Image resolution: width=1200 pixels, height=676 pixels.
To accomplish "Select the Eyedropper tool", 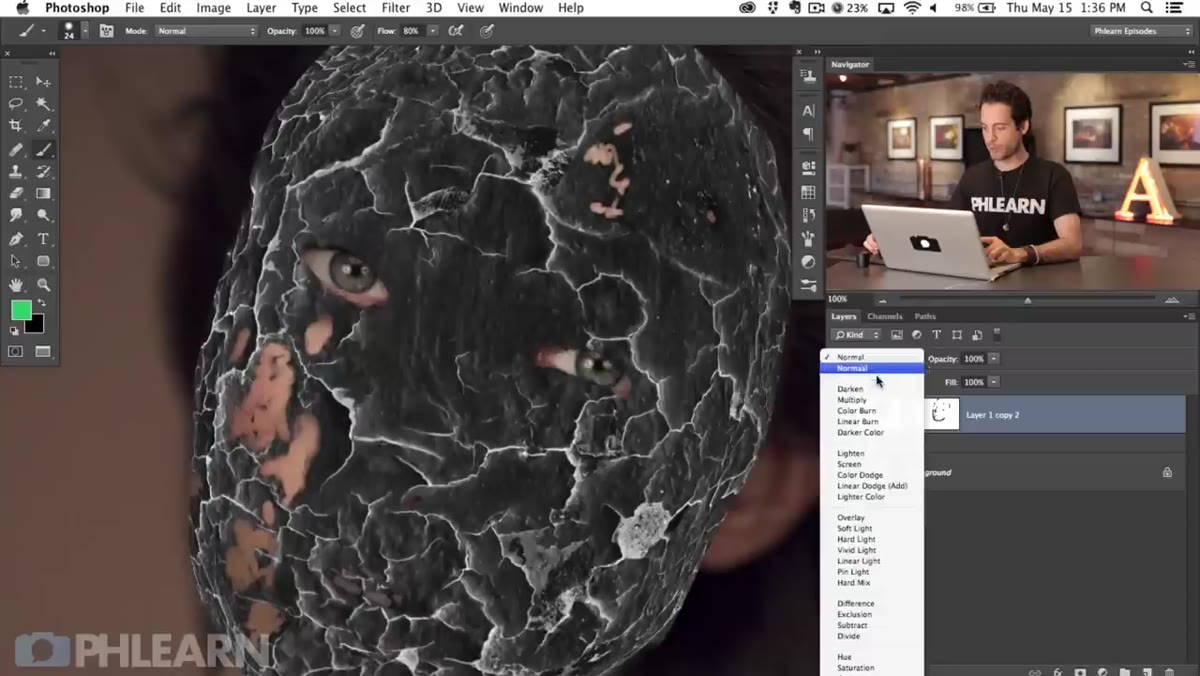I will (43, 125).
